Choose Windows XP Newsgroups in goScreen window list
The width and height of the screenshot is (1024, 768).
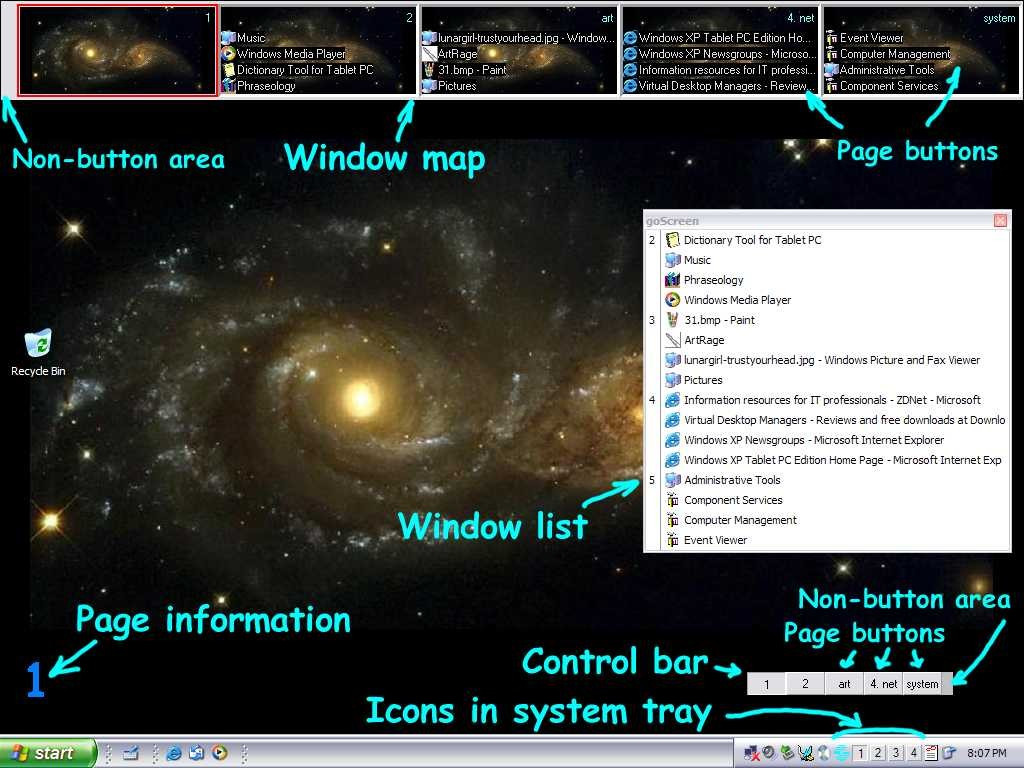coord(836,440)
